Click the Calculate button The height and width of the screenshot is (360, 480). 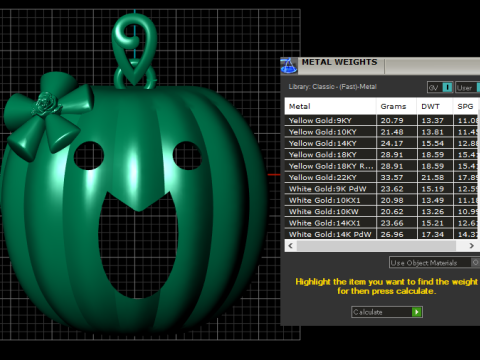(x=387, y=312)
